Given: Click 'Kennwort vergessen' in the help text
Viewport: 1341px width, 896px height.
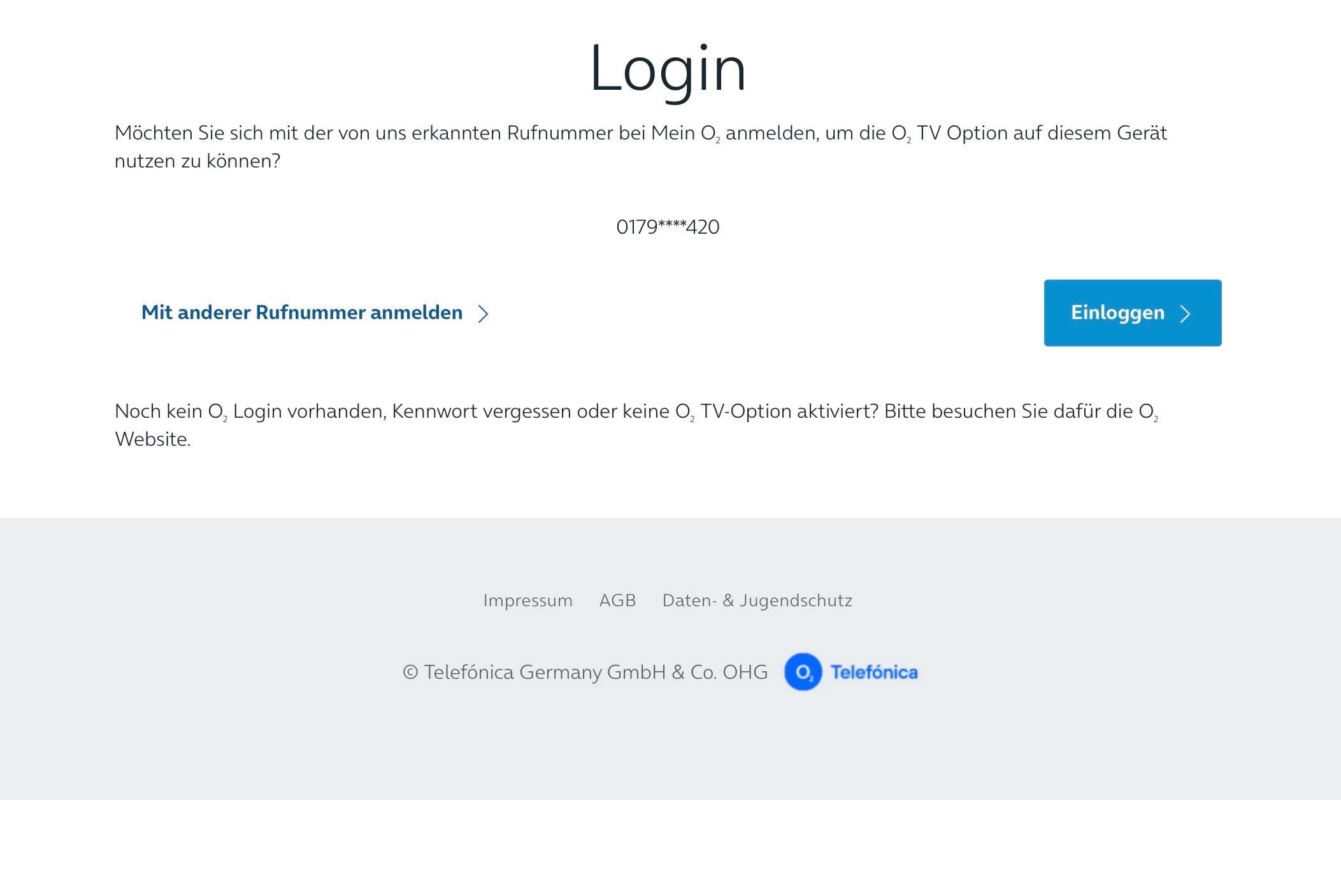Looking at the screenshot, I should tap(482, 411).
